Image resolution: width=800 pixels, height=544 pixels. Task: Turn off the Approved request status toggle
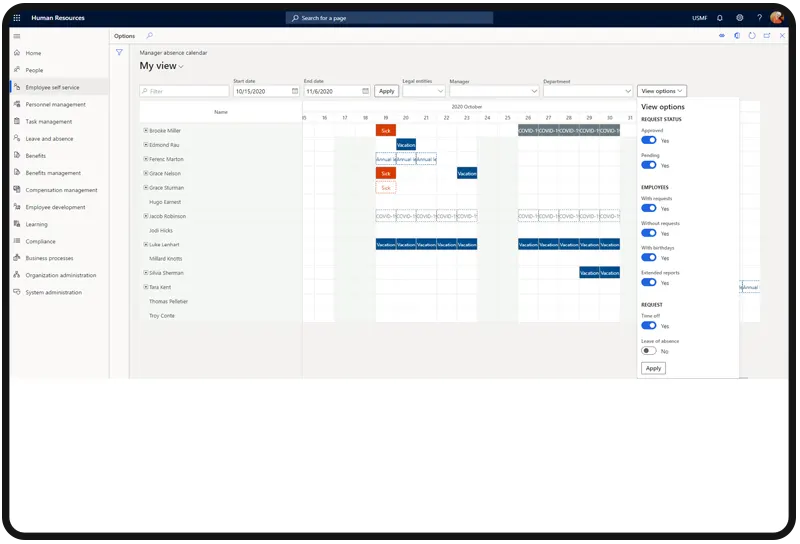pyautogui.click(x=649, y=140)
